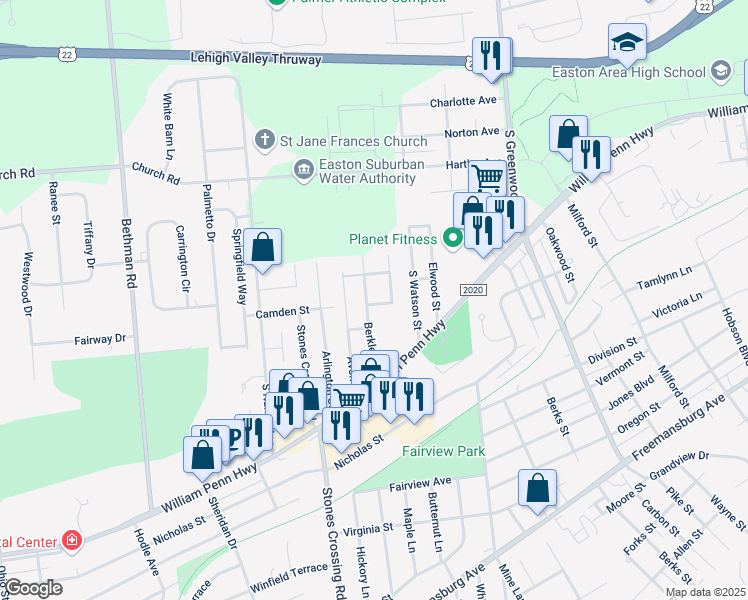Click the restaurant marker on Nicholas St label
748x600 pixels.
click(x=342, y=427)
